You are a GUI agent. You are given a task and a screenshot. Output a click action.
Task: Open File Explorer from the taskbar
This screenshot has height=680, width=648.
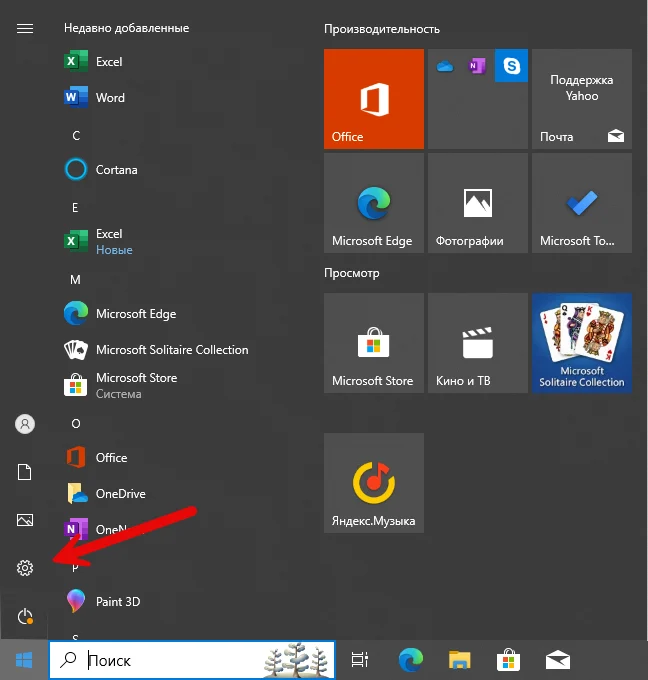459,660
